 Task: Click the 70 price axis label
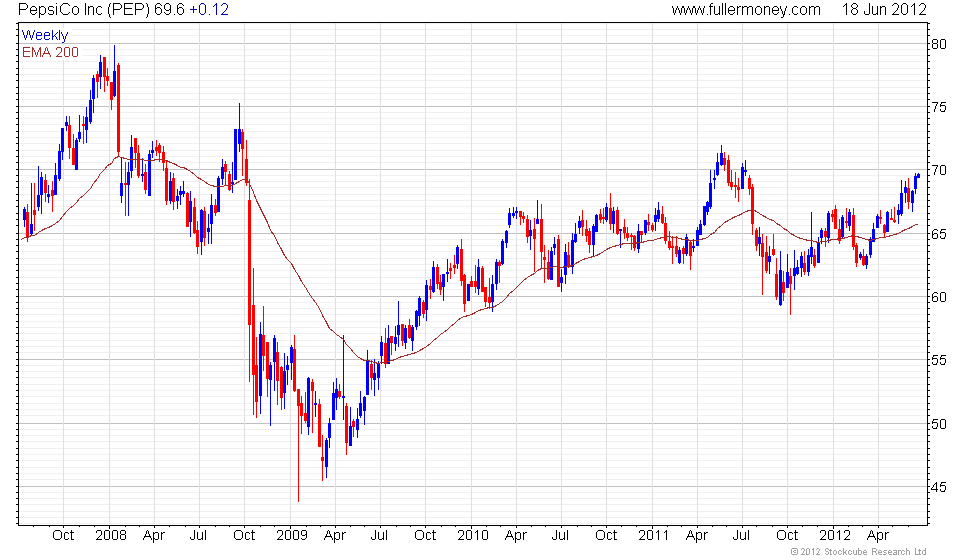tap(939, 170)
